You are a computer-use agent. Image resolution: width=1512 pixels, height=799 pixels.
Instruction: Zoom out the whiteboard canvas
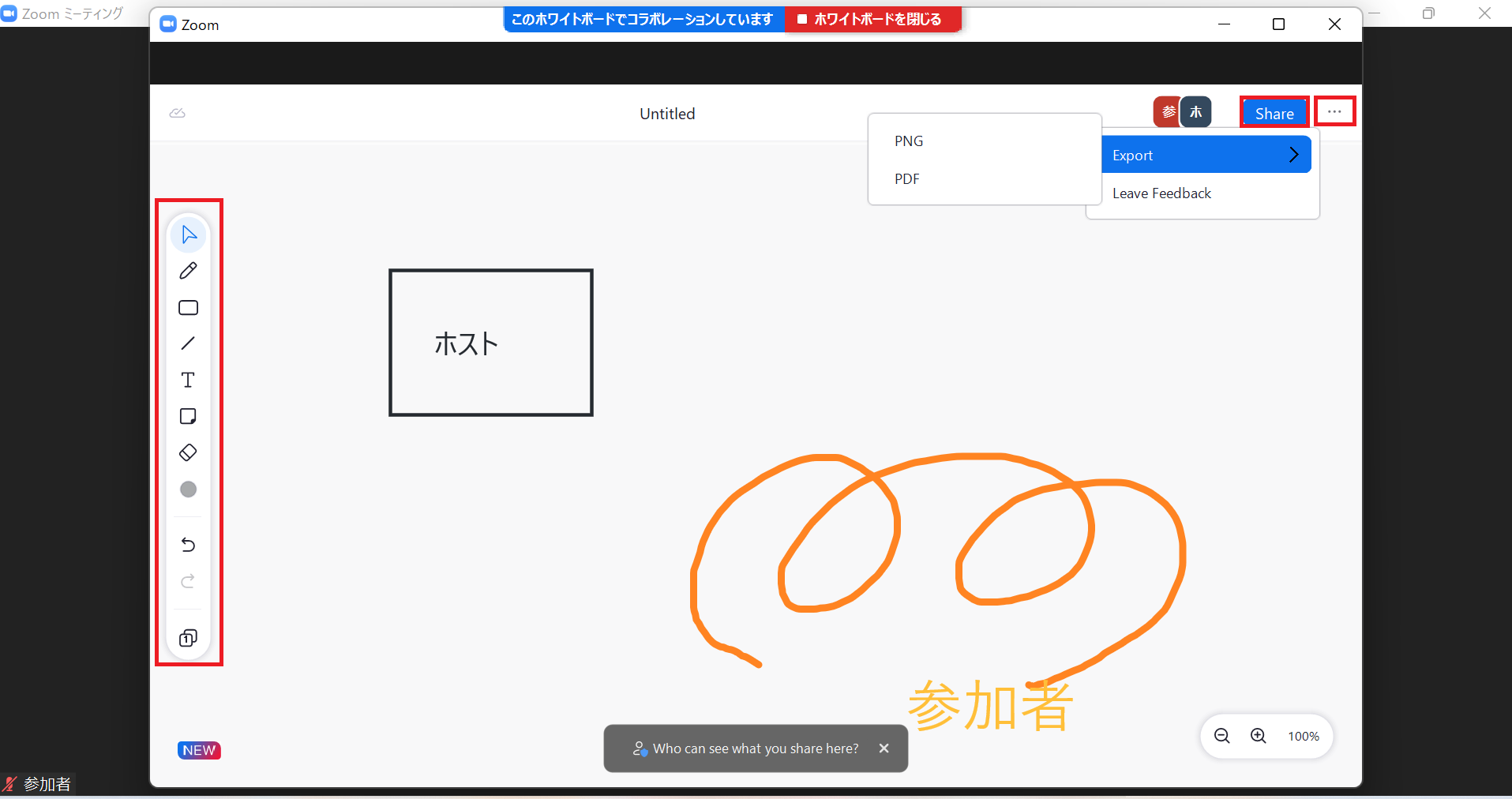1221,736
